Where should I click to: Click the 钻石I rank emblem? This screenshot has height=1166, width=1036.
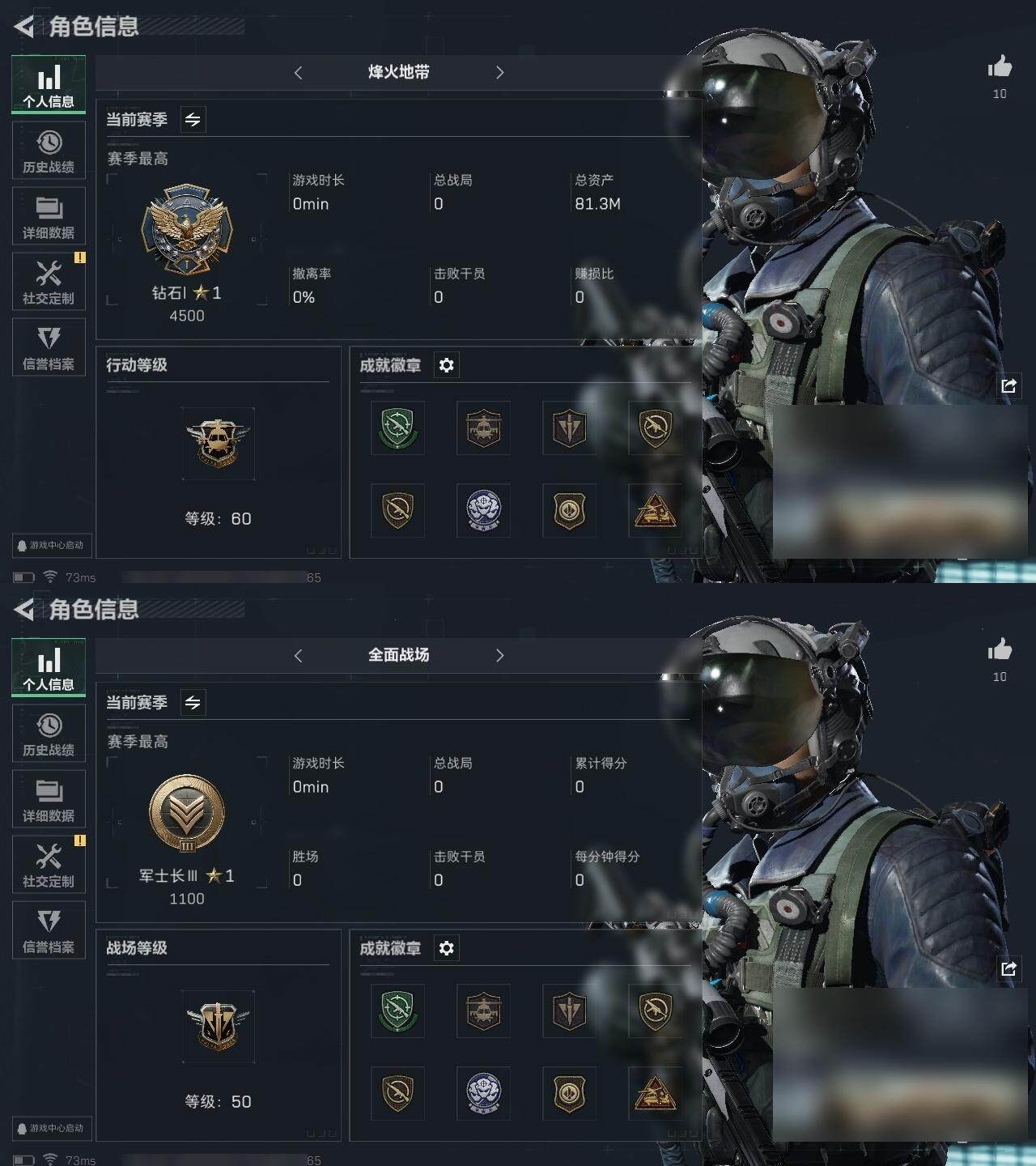187,229
